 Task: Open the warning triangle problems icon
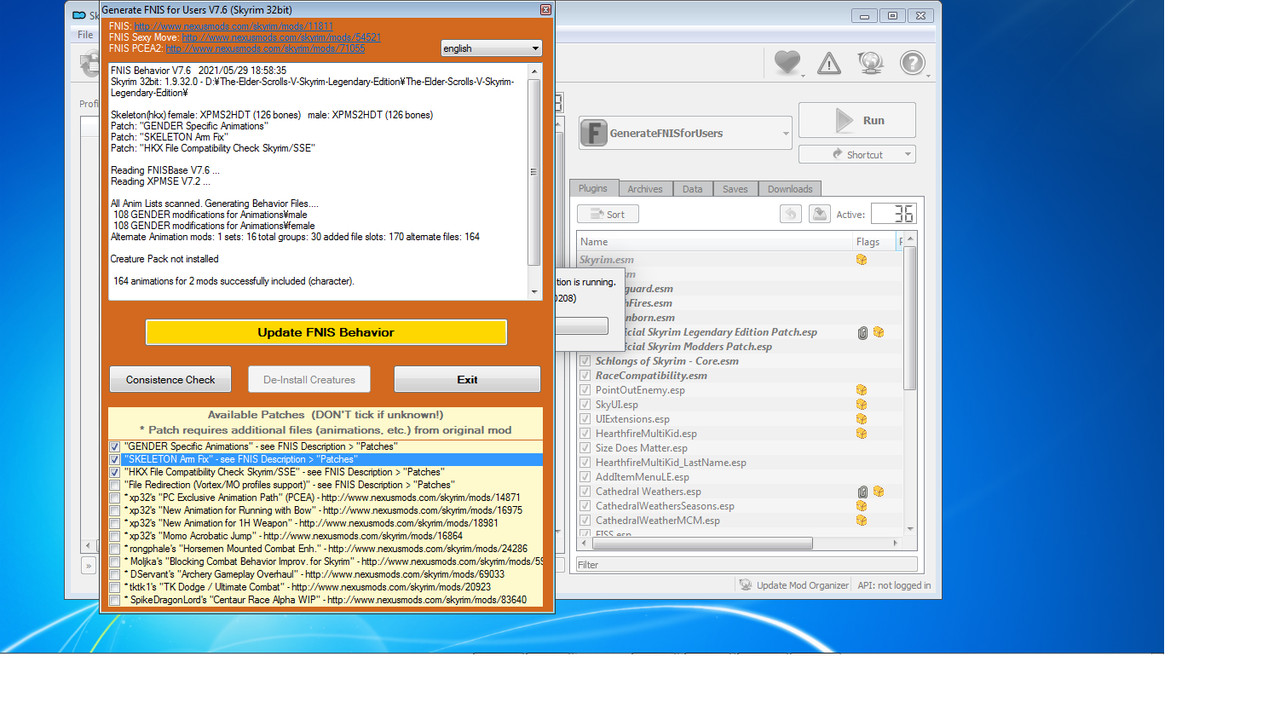click(x=829, y=64)
